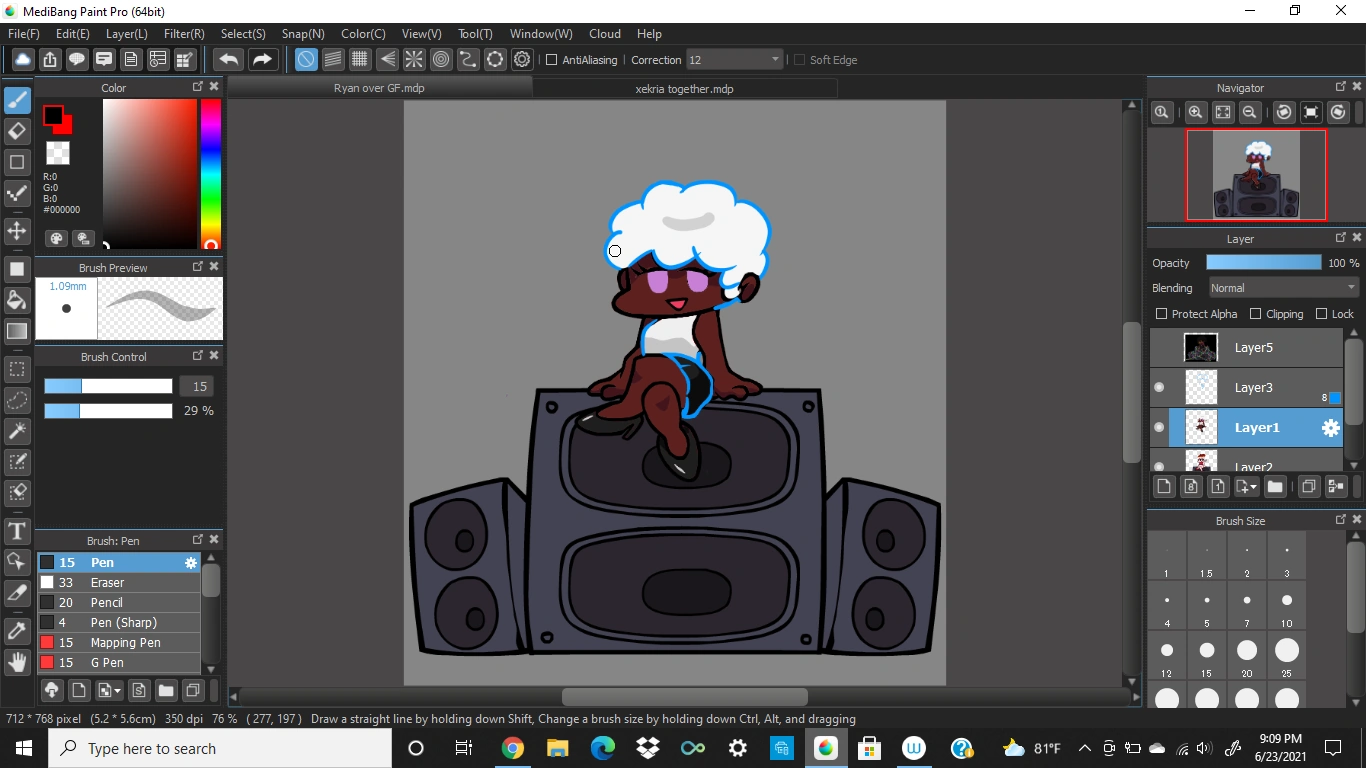Select the Magic Wand tool
Image resolution: width=1366 pixels, height=768 pixels.
coord(17,431)
